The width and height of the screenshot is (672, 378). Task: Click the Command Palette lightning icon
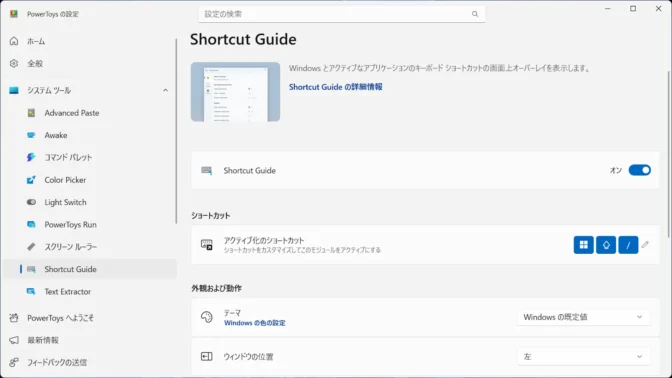[31, 157]
